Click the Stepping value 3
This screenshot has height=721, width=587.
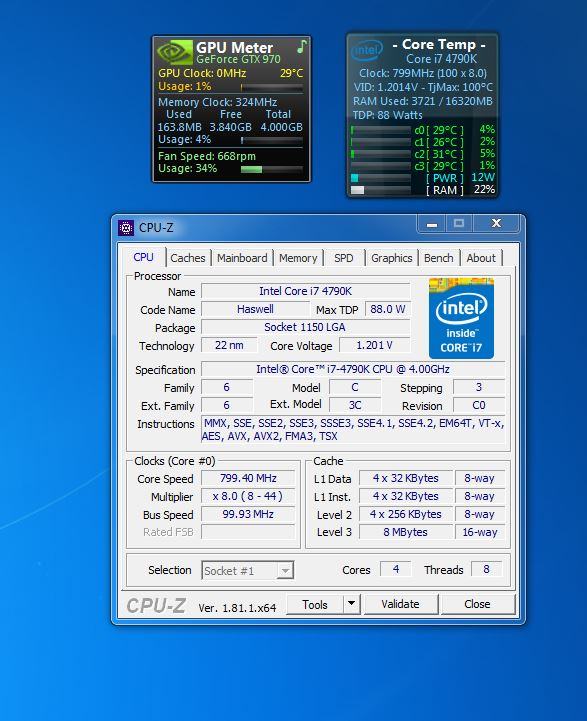point(479,387)
